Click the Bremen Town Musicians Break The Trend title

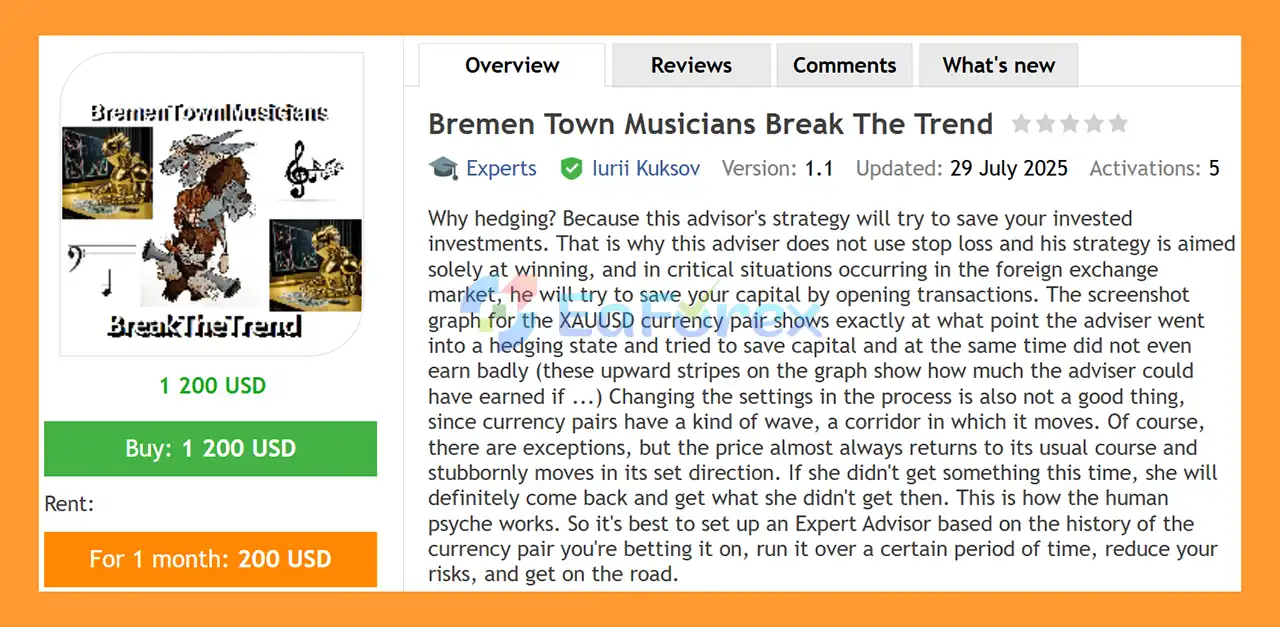[710, 124]
